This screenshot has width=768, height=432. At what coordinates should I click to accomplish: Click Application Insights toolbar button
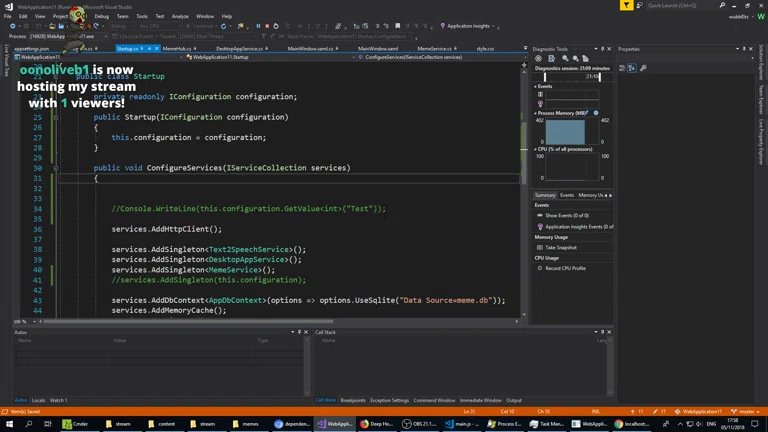coord(467,26)
